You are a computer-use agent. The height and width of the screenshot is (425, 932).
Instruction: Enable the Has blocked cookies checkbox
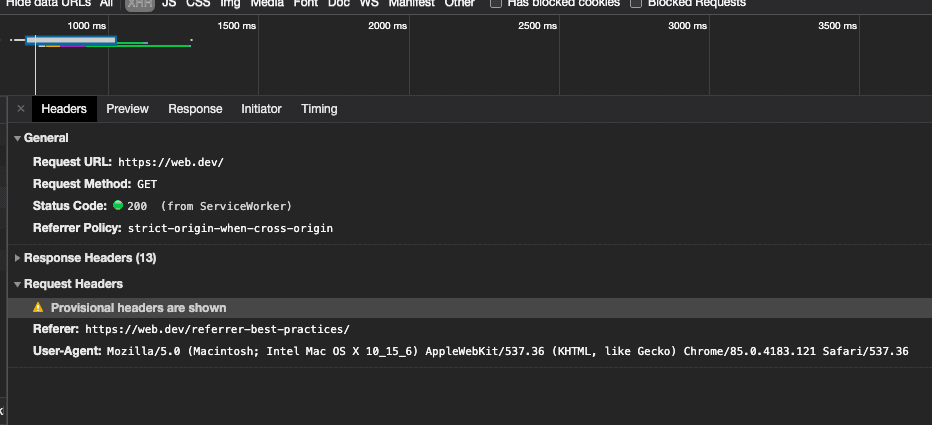(496, 4)
